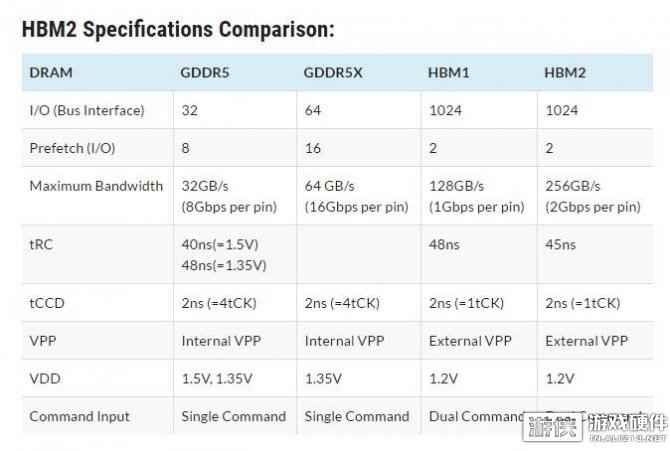This screenshot has height=451, width=670.
Task: Select the GDDR5X column header
Action: (x=333, y=73)
